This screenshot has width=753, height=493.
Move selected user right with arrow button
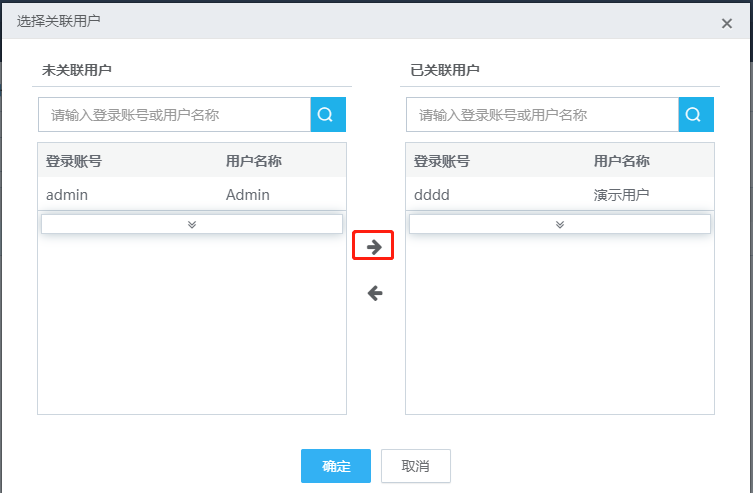point(374,247)
